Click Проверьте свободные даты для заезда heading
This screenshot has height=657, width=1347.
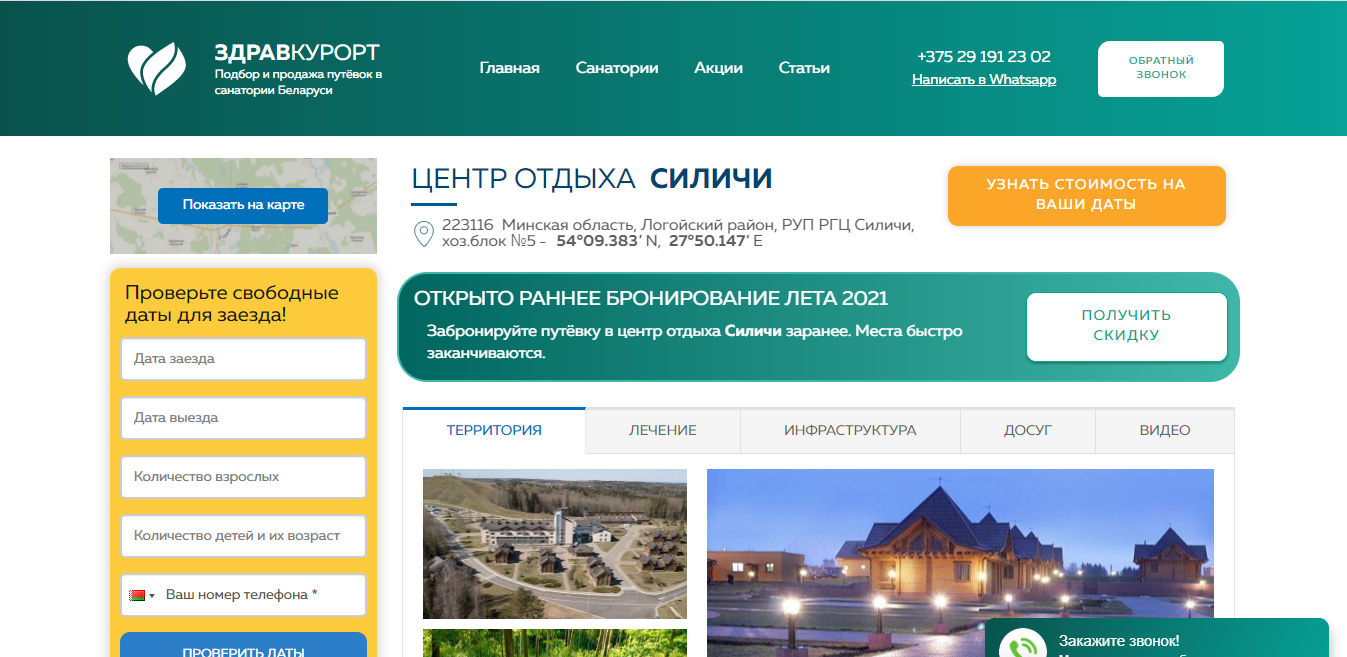(x=232, y=304)
